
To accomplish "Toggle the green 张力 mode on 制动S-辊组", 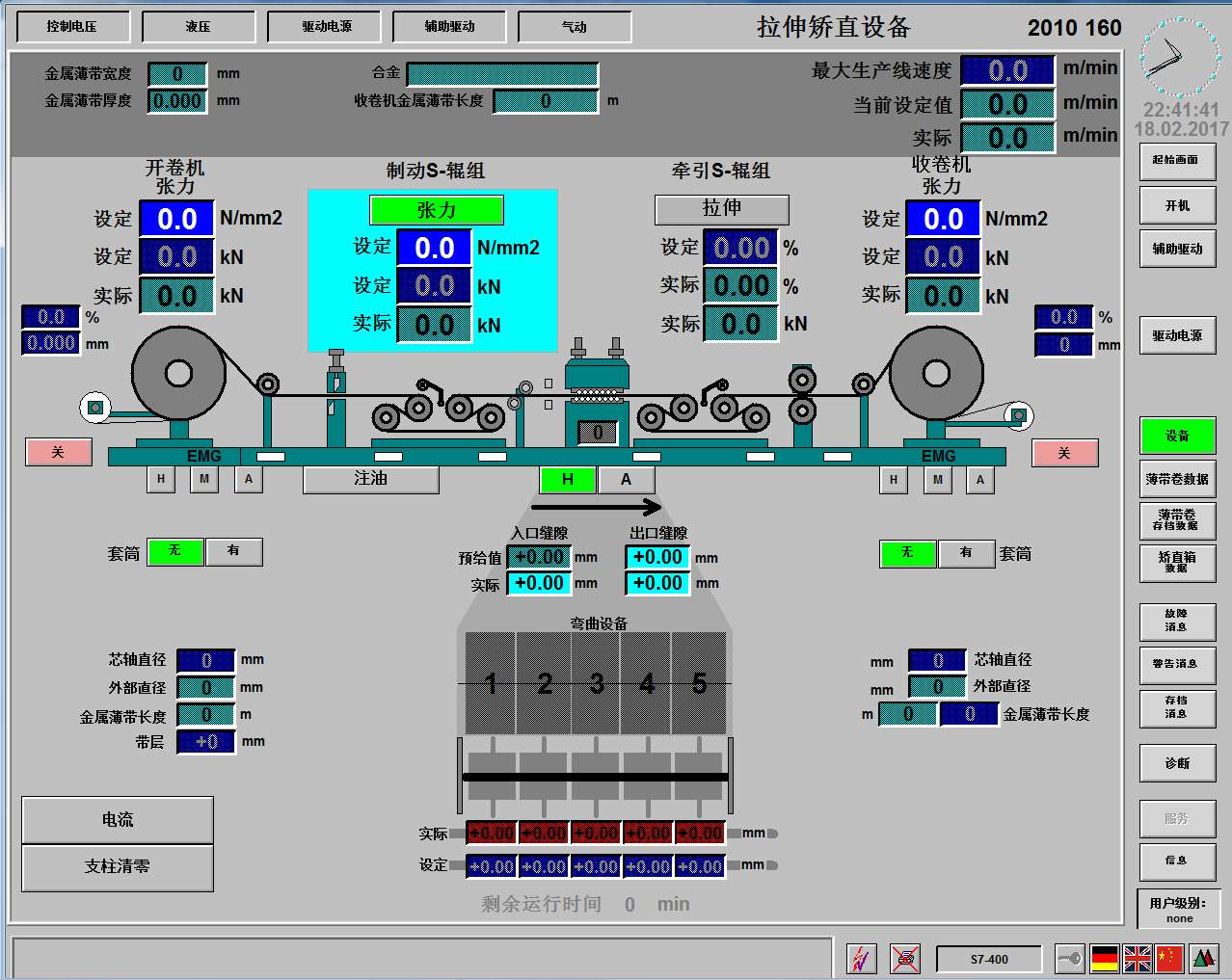I will pos(436,210).
